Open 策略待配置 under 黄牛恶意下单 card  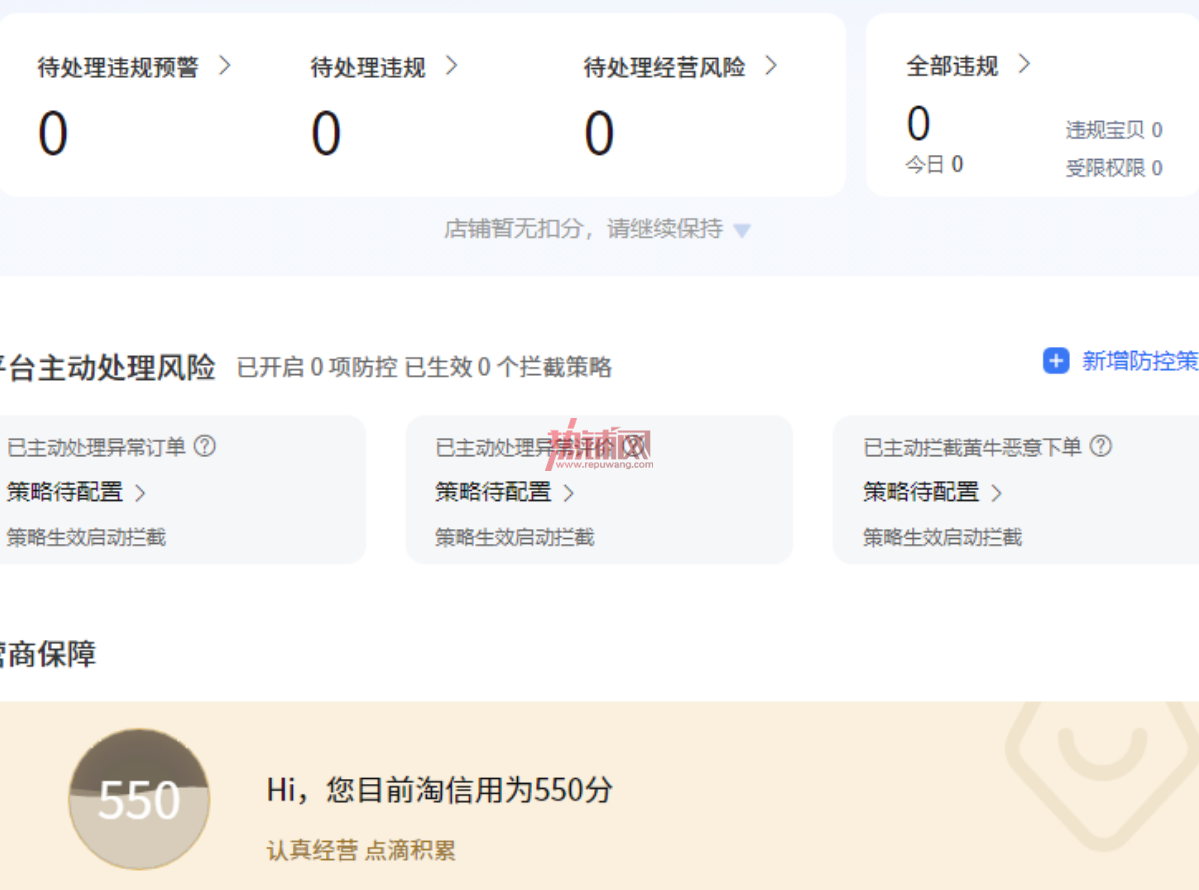[932, 492]
